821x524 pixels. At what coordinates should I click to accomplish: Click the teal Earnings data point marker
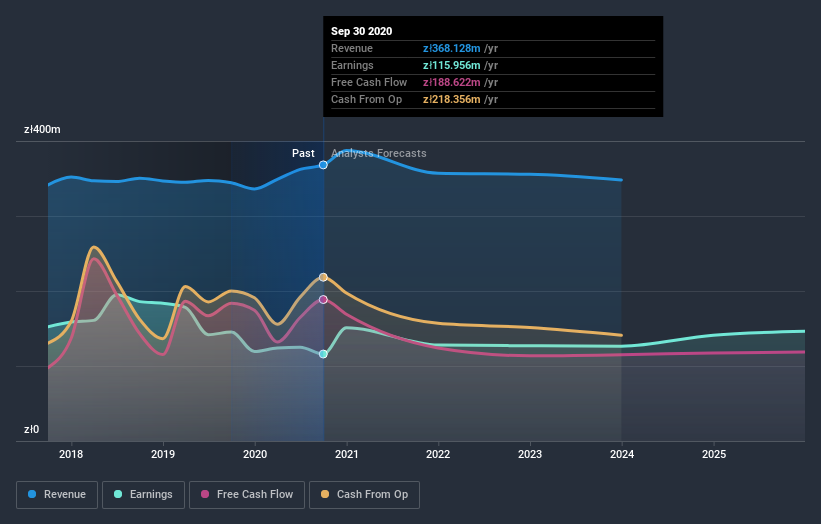[323, 354]
